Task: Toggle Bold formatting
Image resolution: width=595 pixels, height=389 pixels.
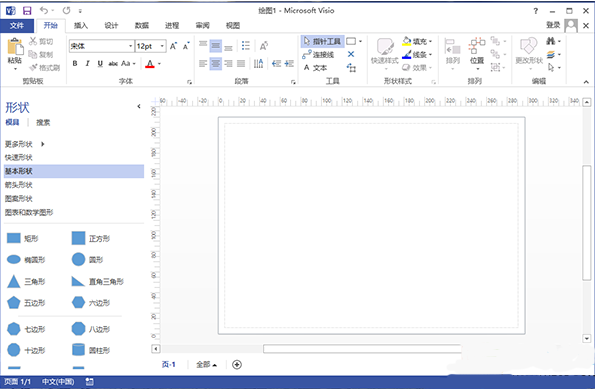Action: point(75,63)
